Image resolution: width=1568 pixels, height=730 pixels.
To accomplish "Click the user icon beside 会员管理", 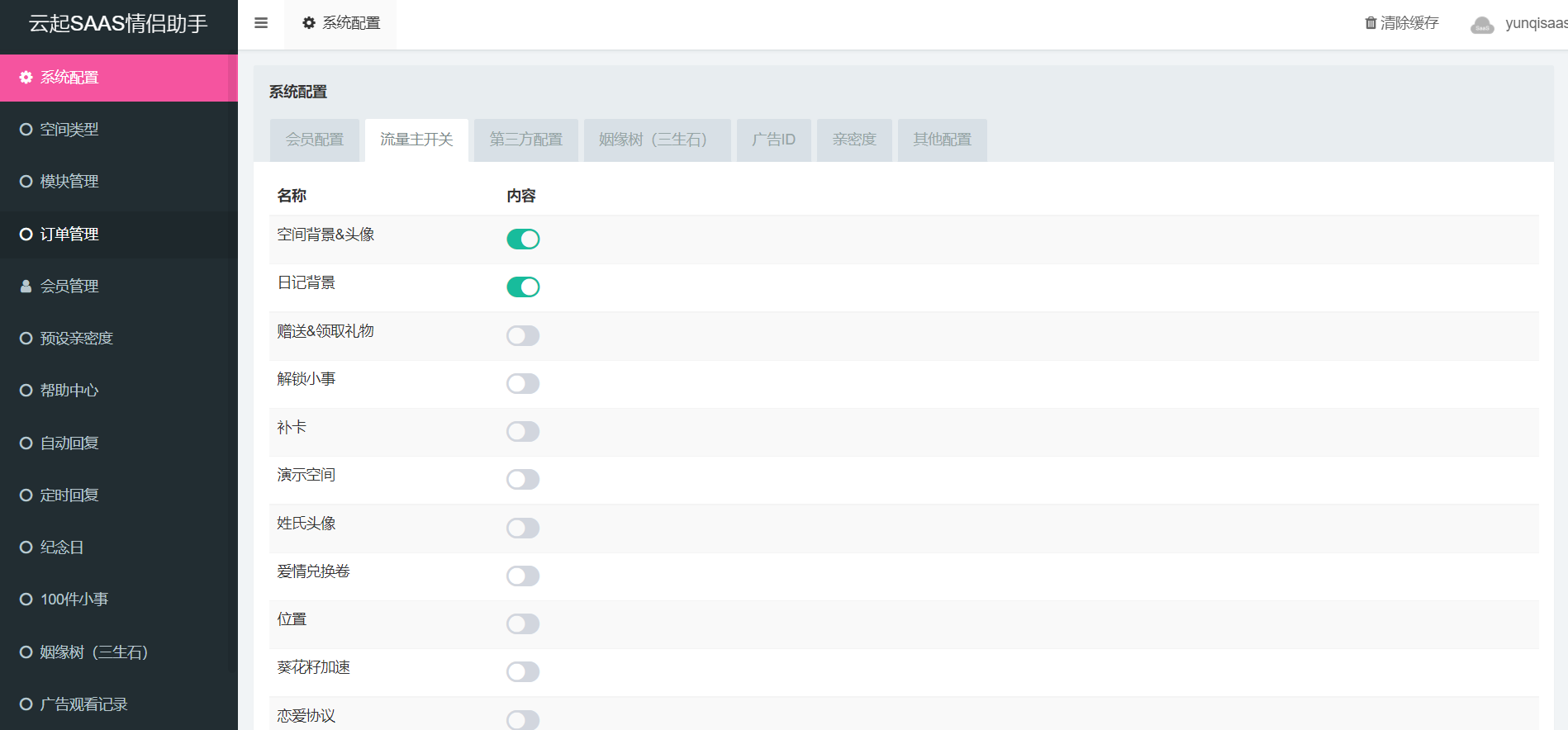I will click(26, 286).
